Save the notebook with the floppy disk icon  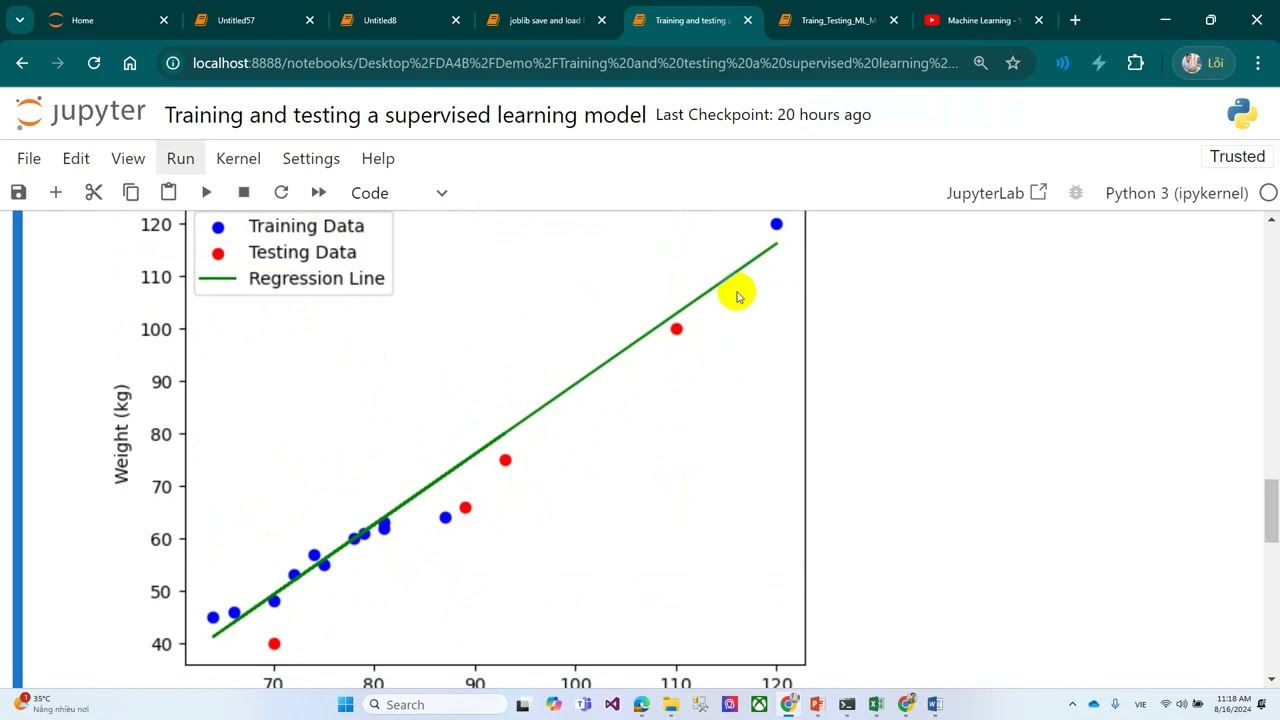point(18,192)
